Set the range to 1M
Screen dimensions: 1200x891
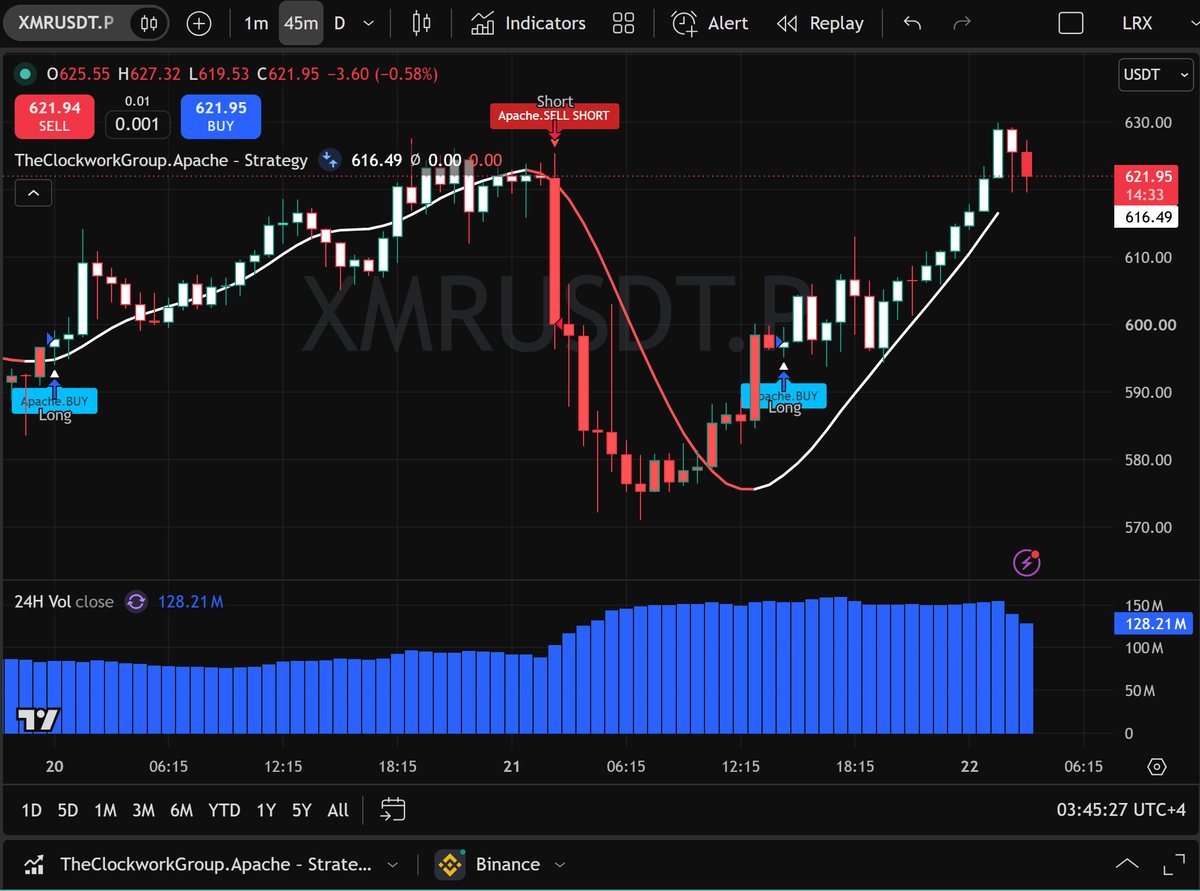click(x=106, y=810)
